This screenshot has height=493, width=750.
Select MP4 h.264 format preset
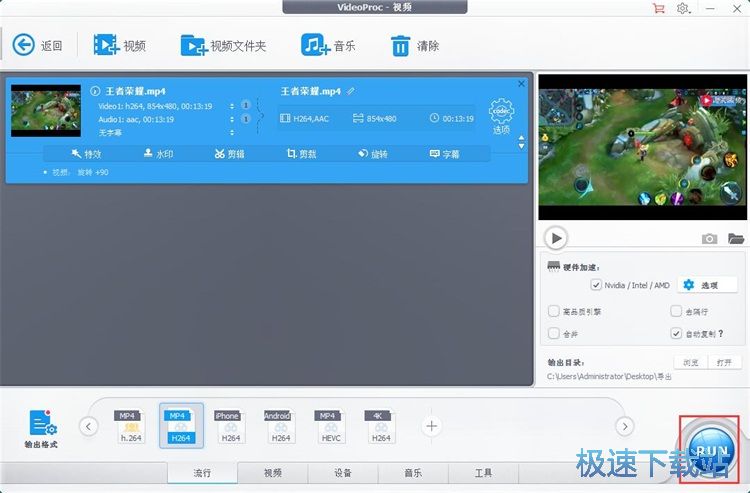[131, 426]
